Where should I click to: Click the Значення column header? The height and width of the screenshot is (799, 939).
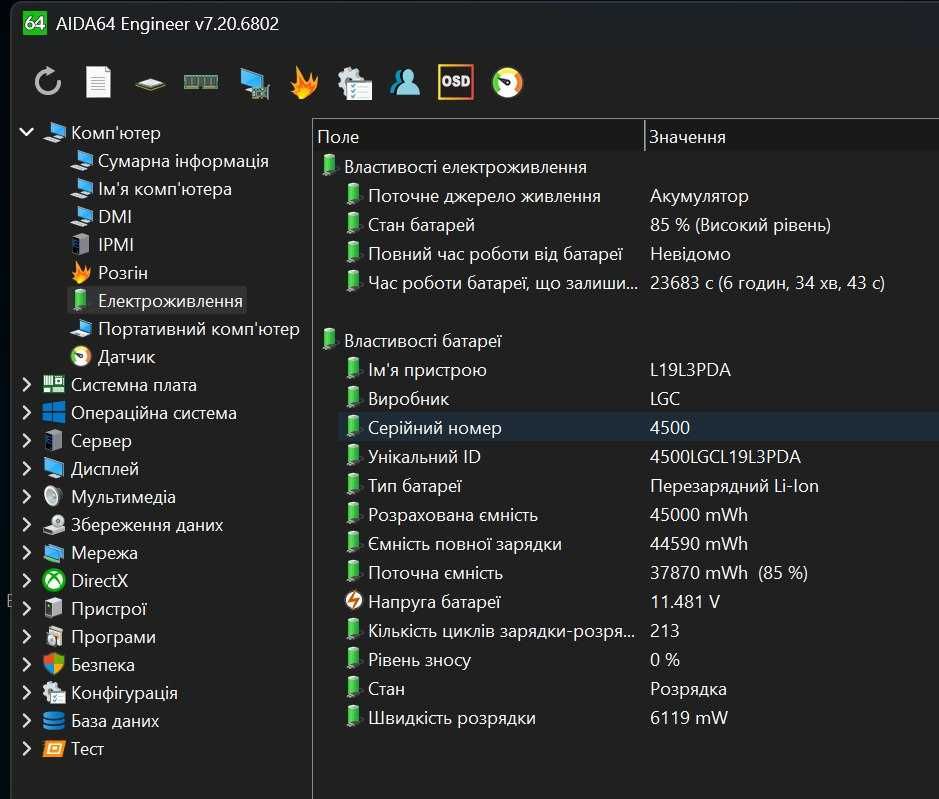(x=792, y=137)
